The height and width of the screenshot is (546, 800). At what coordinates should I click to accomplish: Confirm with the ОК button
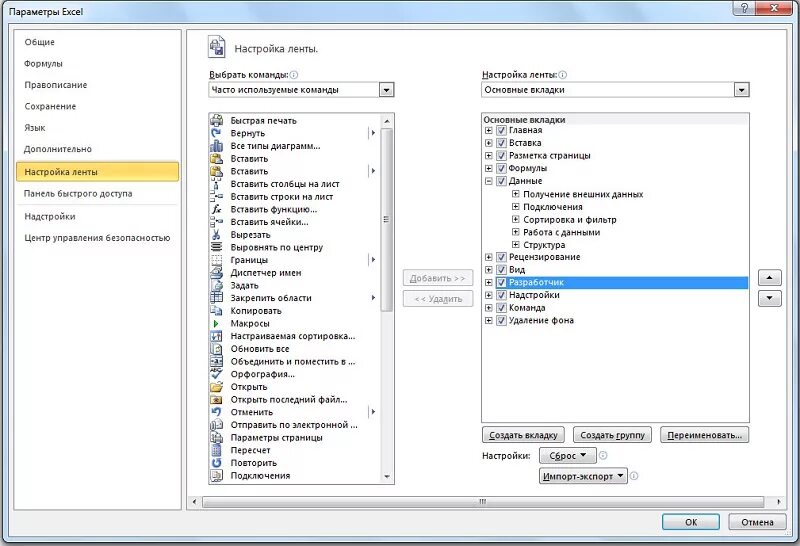pyautogui.click(x=691, y=522)
